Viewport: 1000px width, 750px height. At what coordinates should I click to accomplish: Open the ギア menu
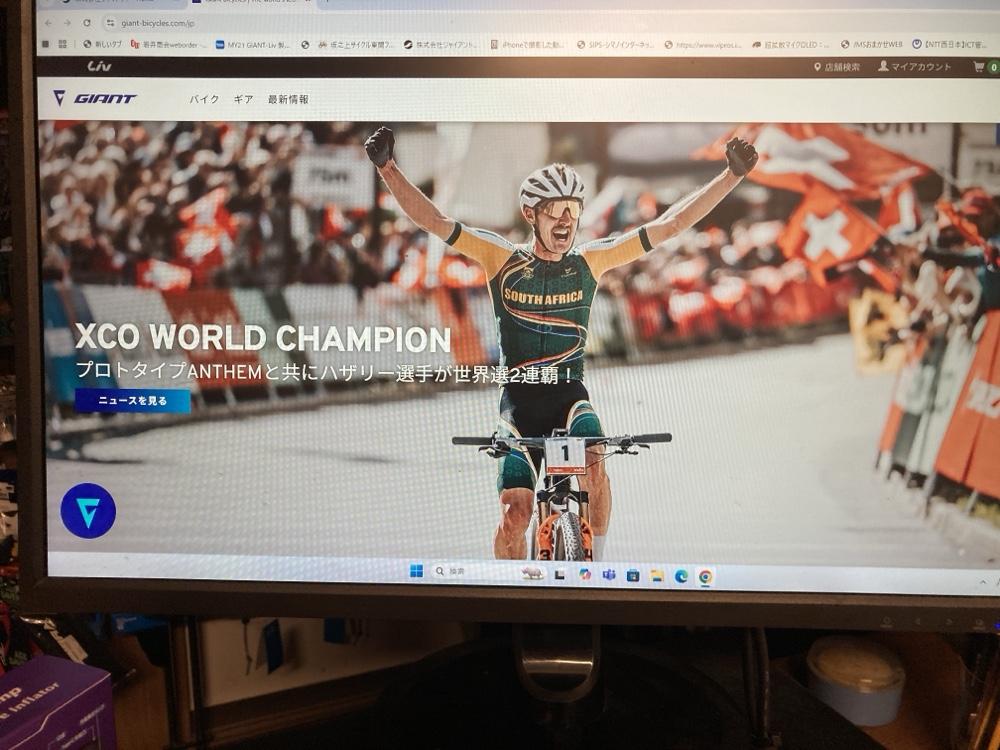[x=243, y=99]
